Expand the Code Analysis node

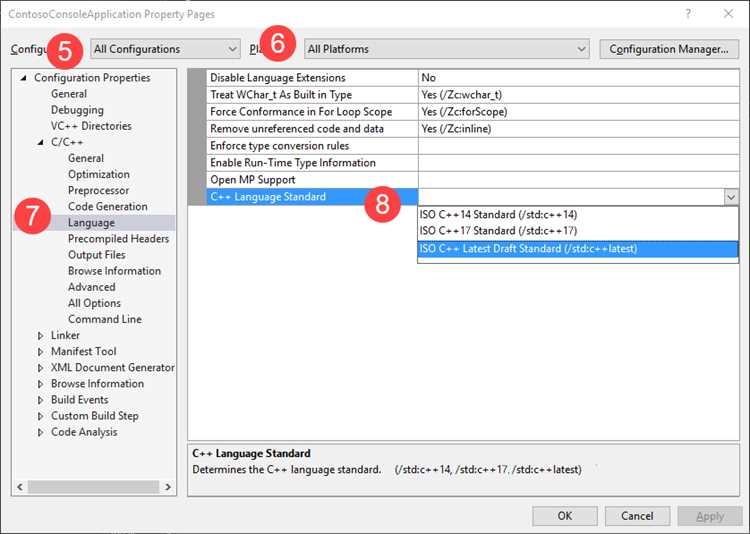41,432
